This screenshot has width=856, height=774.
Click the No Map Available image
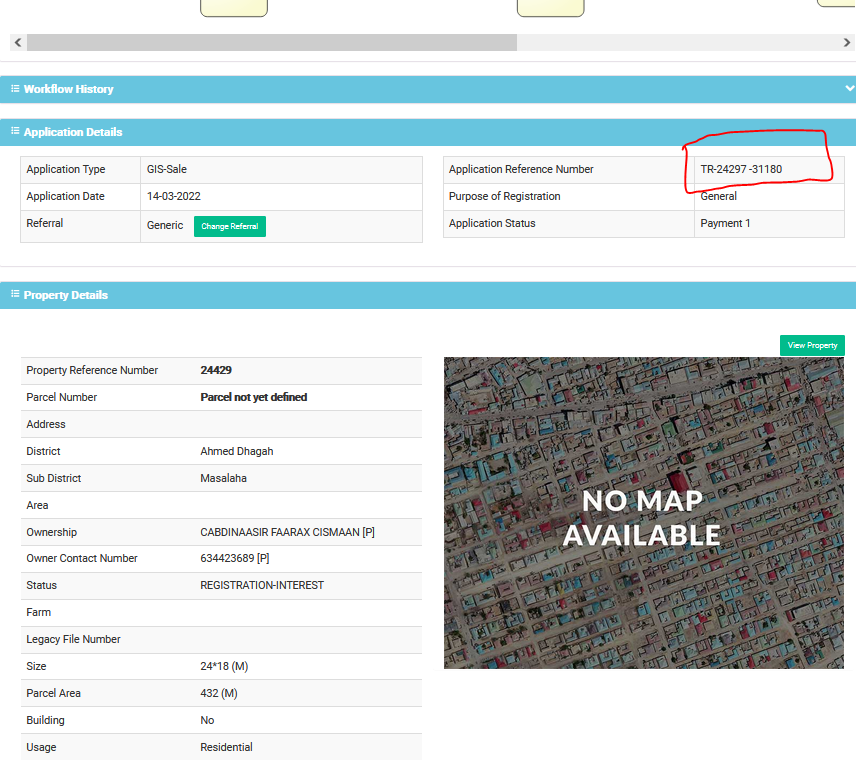644,513
